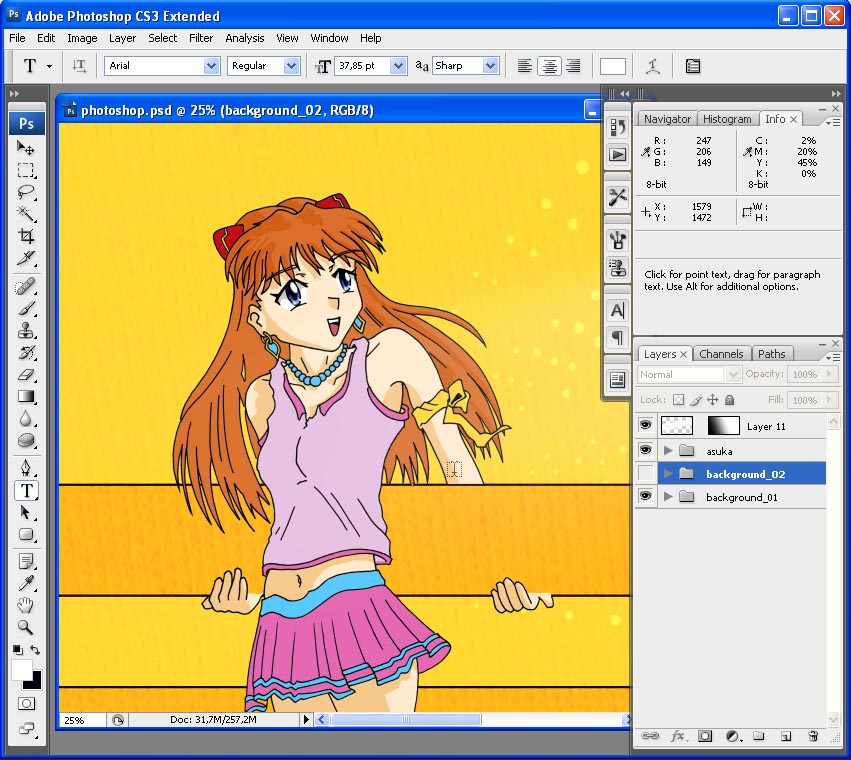Screen dimensions: 851x760
Task: Click the text color swatch in options bar
Action: coord(612,66)
